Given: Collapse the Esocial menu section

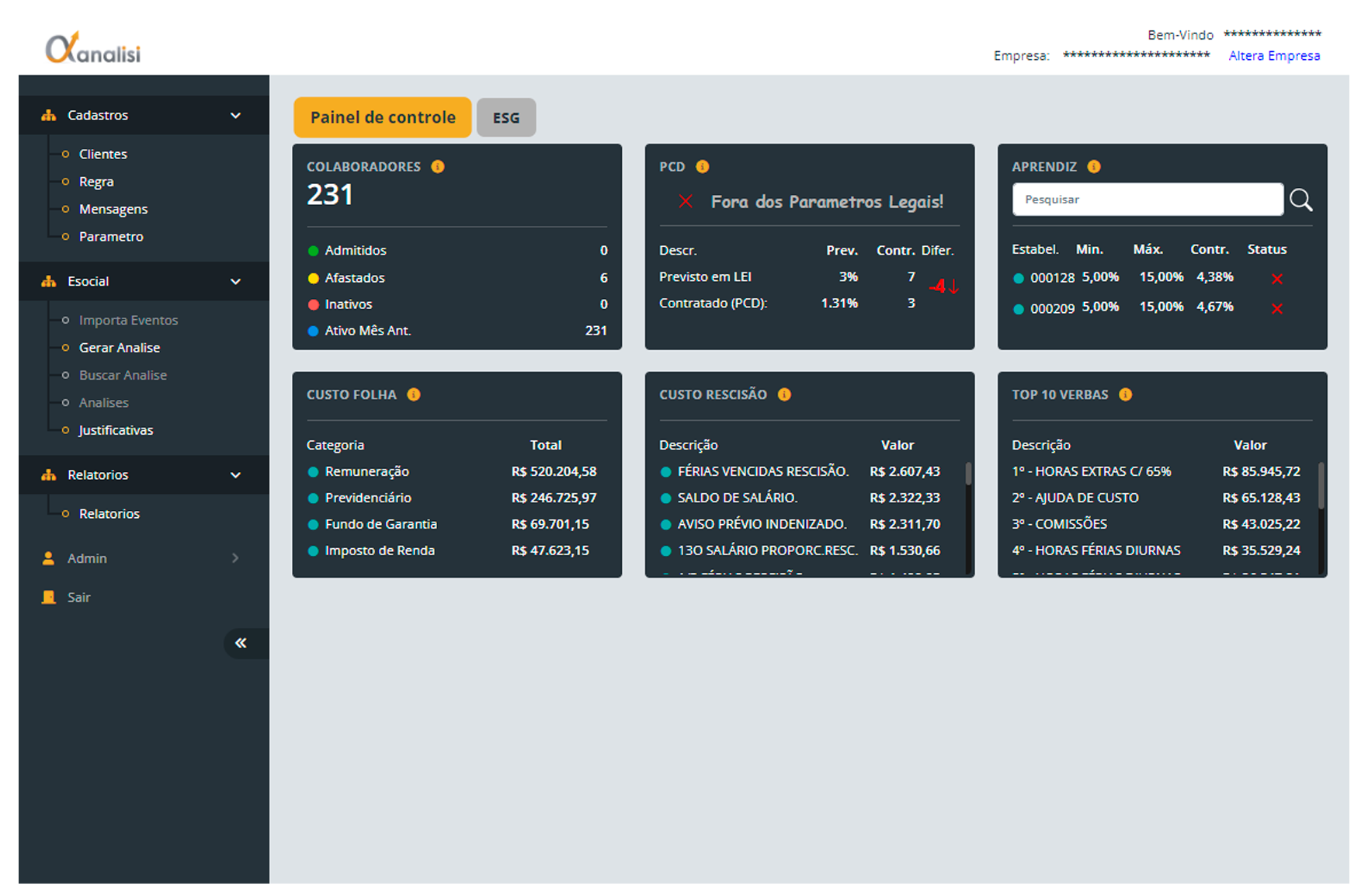Looking at the screenshot, I should tap(235, 282).
